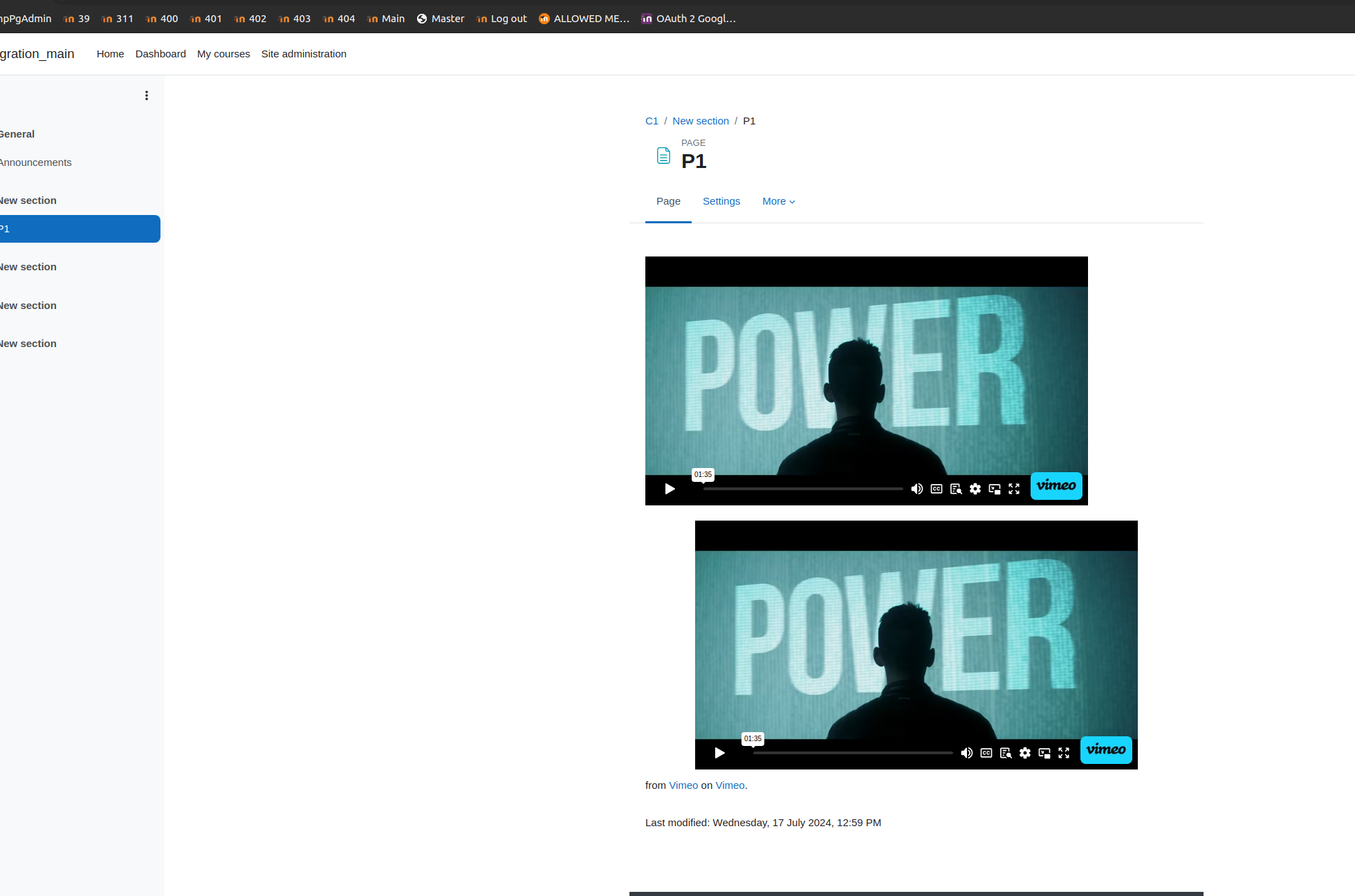The width and height of the screenshot is (1355, 896).
Task: Open Site administration
Action: pos(304,54)
